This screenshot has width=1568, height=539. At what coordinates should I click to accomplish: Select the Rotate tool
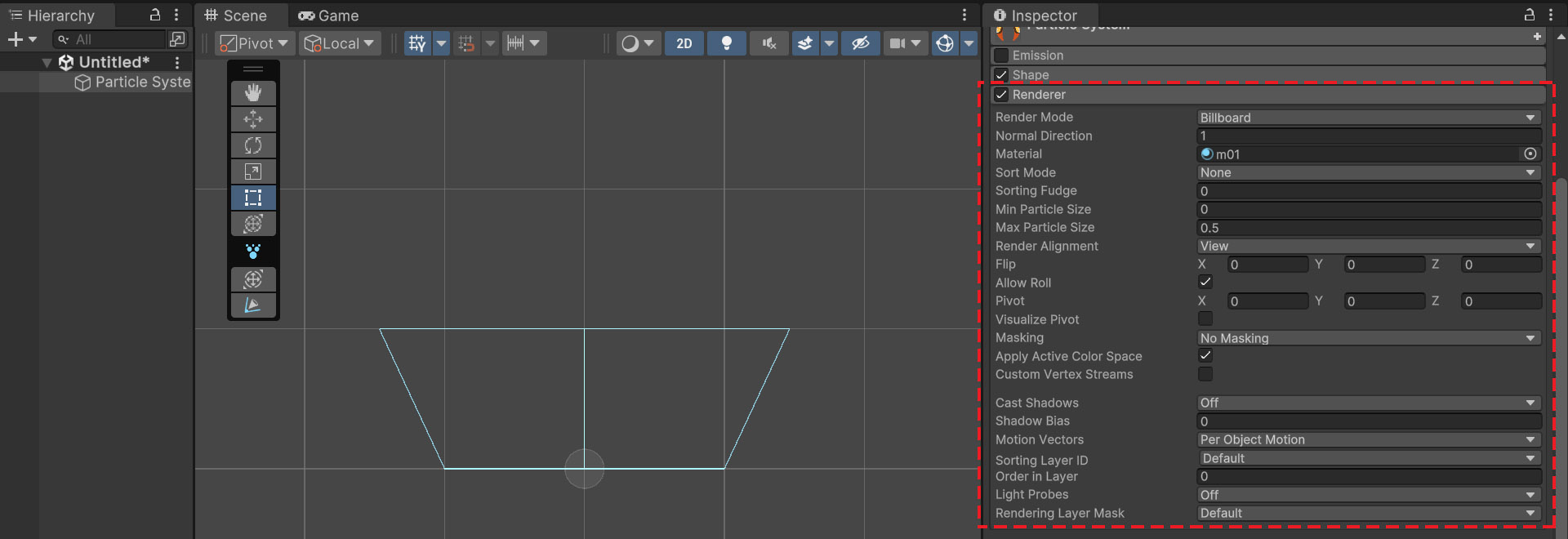click(x=253, y=145)
